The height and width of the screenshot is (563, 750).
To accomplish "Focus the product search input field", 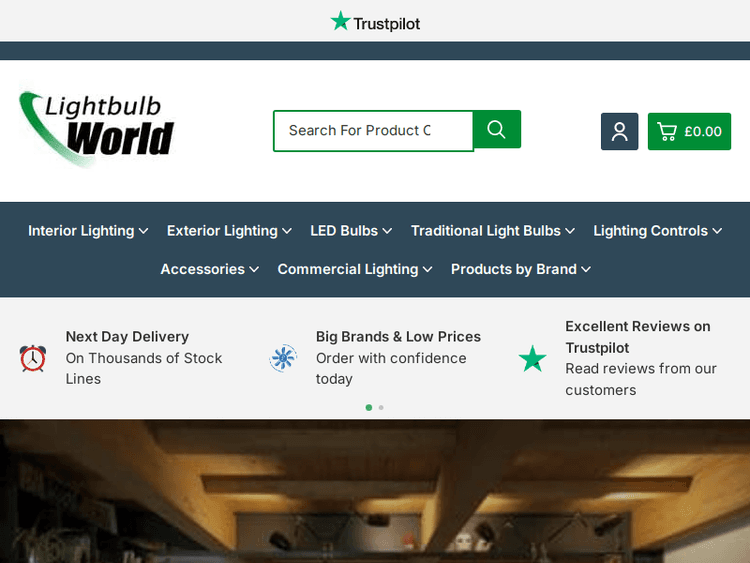I will [x=373, y=131].
